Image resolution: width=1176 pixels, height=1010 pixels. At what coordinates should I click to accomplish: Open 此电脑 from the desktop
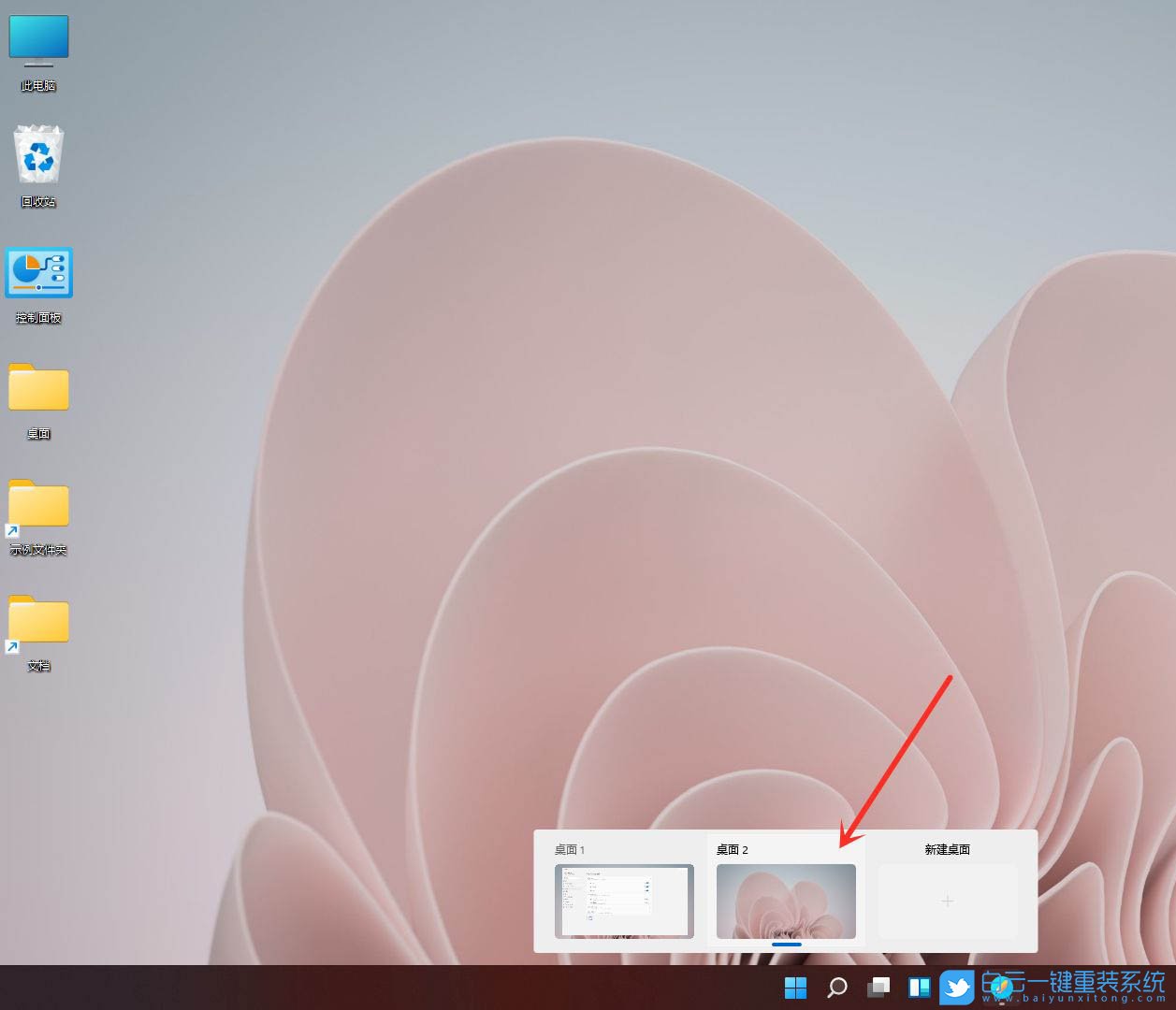(x=38, y=42)
